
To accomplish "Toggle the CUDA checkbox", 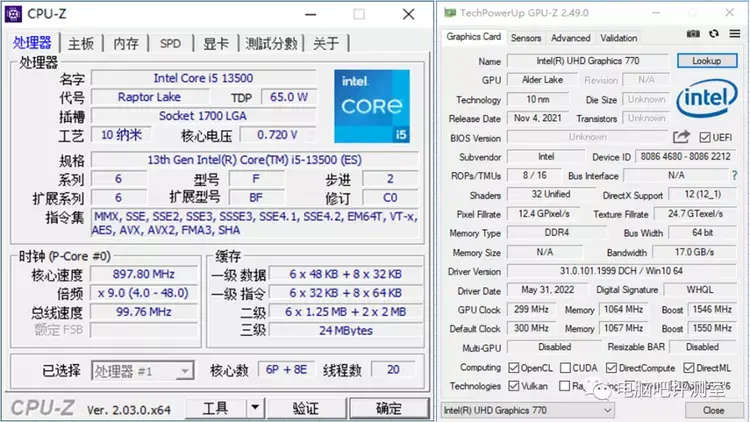I will pyautogui.click(x=565, y=367).
